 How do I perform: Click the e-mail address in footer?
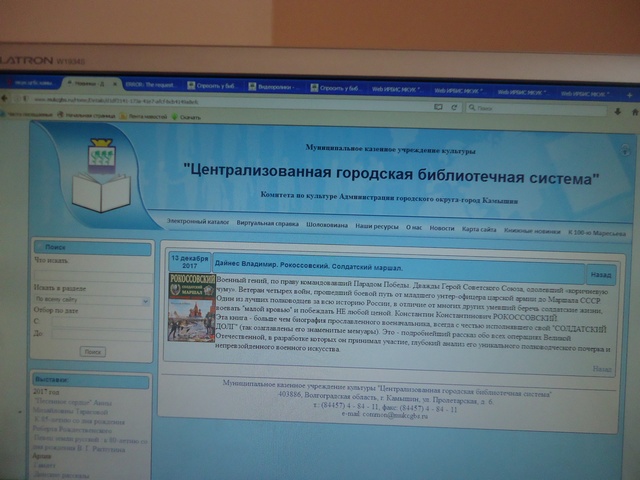[395, 416]
